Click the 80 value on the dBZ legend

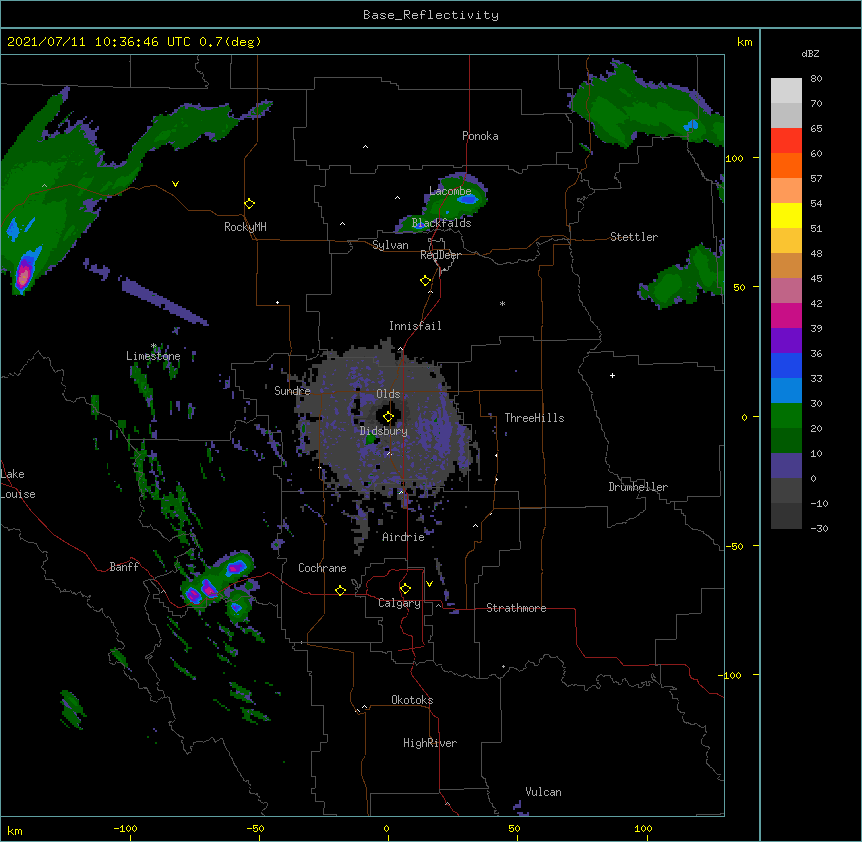tap(816, 79)
